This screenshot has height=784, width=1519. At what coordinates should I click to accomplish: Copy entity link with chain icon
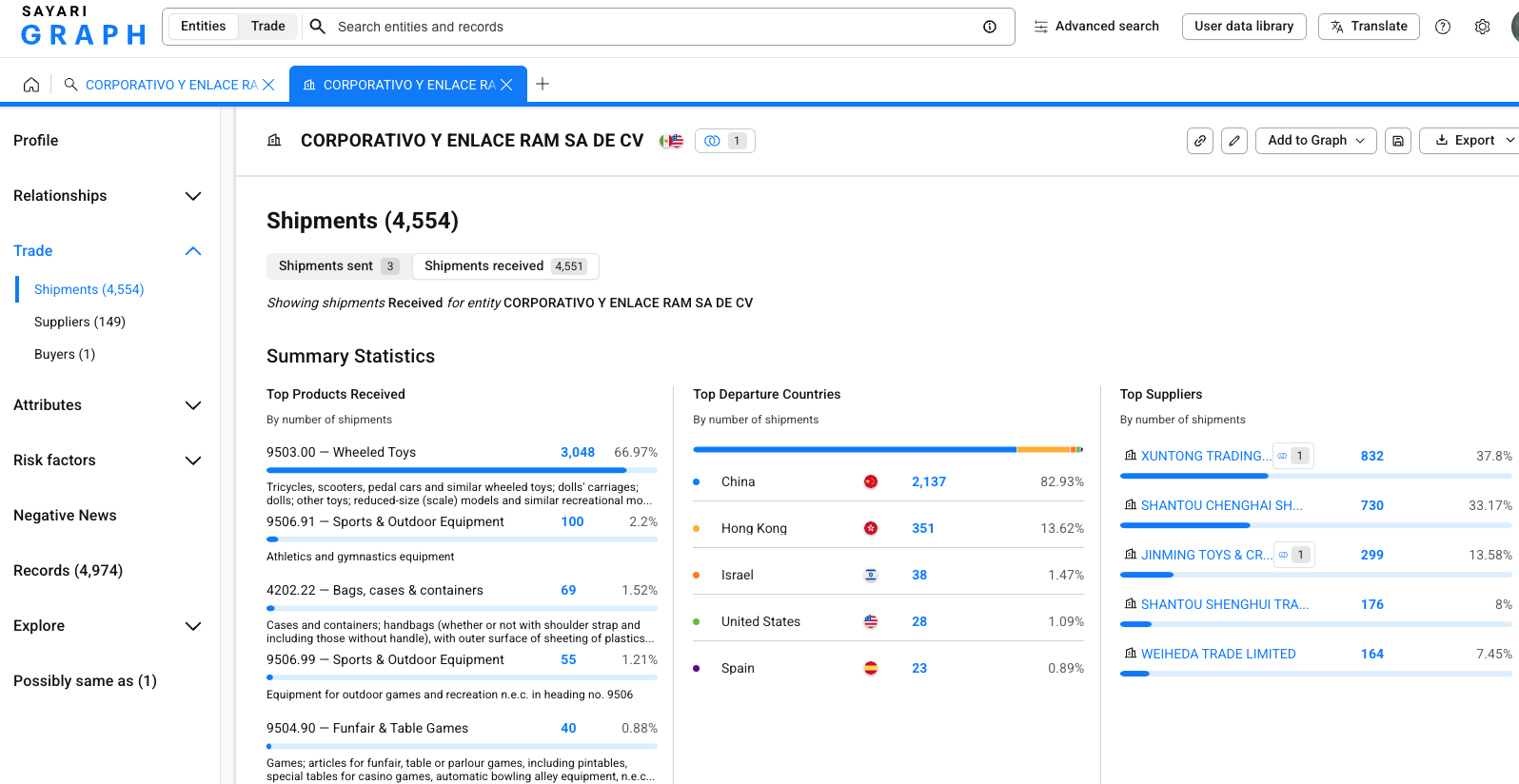coord(1200,141)
